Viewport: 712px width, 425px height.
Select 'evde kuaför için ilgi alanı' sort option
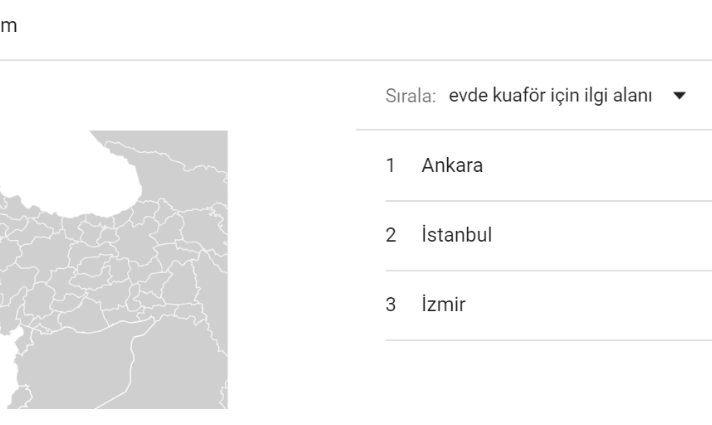click(550, 96)
